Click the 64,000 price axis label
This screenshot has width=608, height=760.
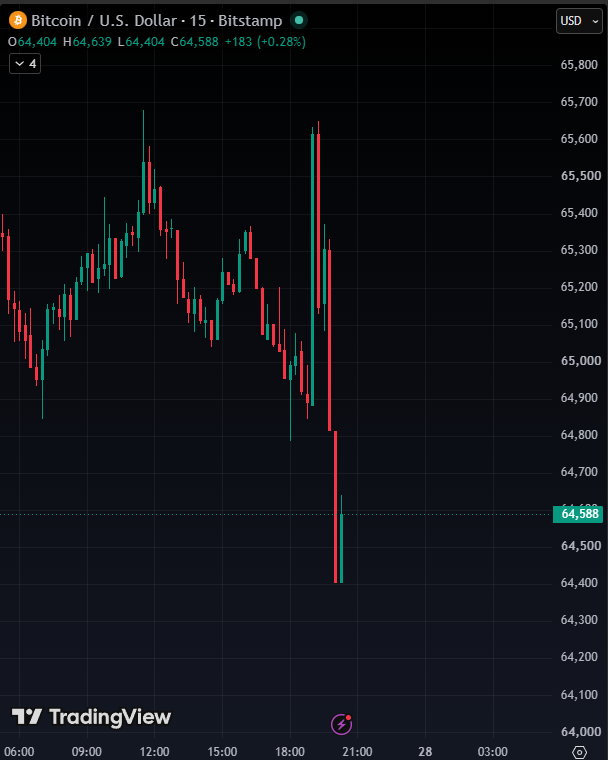click(580, 731)
